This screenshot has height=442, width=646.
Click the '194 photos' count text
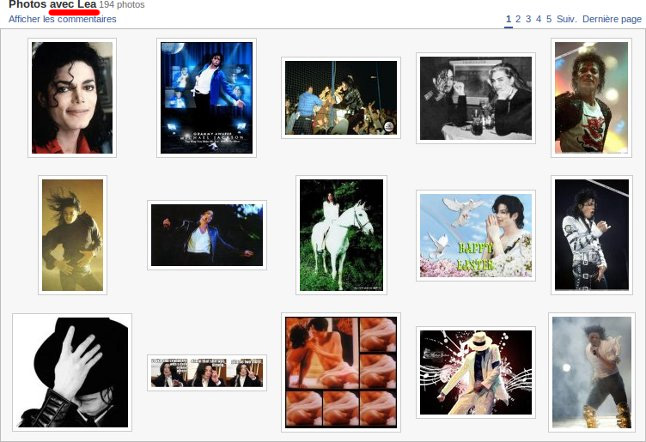(122, 5)
